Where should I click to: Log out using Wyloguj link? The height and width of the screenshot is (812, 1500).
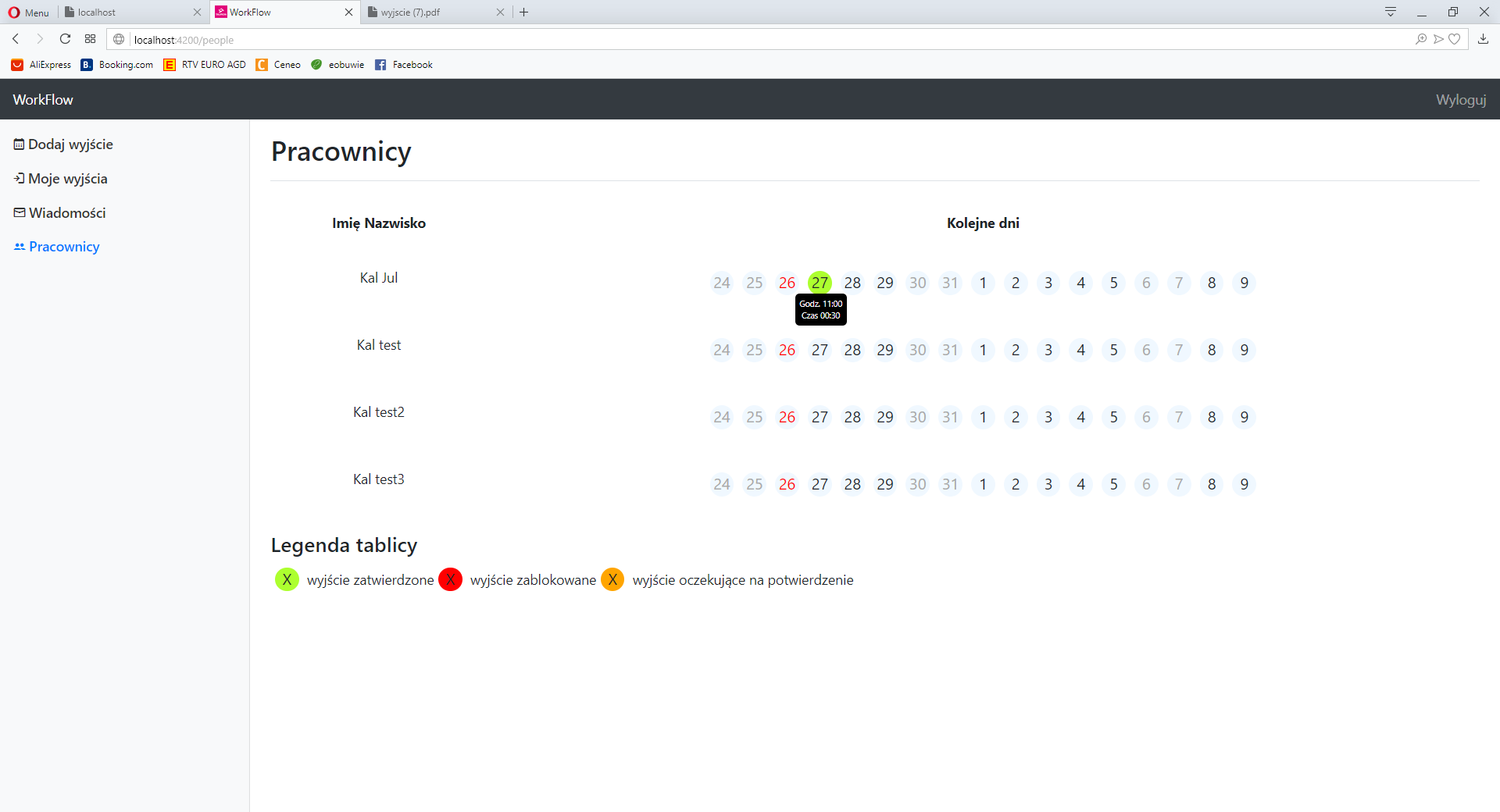[1461, 100]
